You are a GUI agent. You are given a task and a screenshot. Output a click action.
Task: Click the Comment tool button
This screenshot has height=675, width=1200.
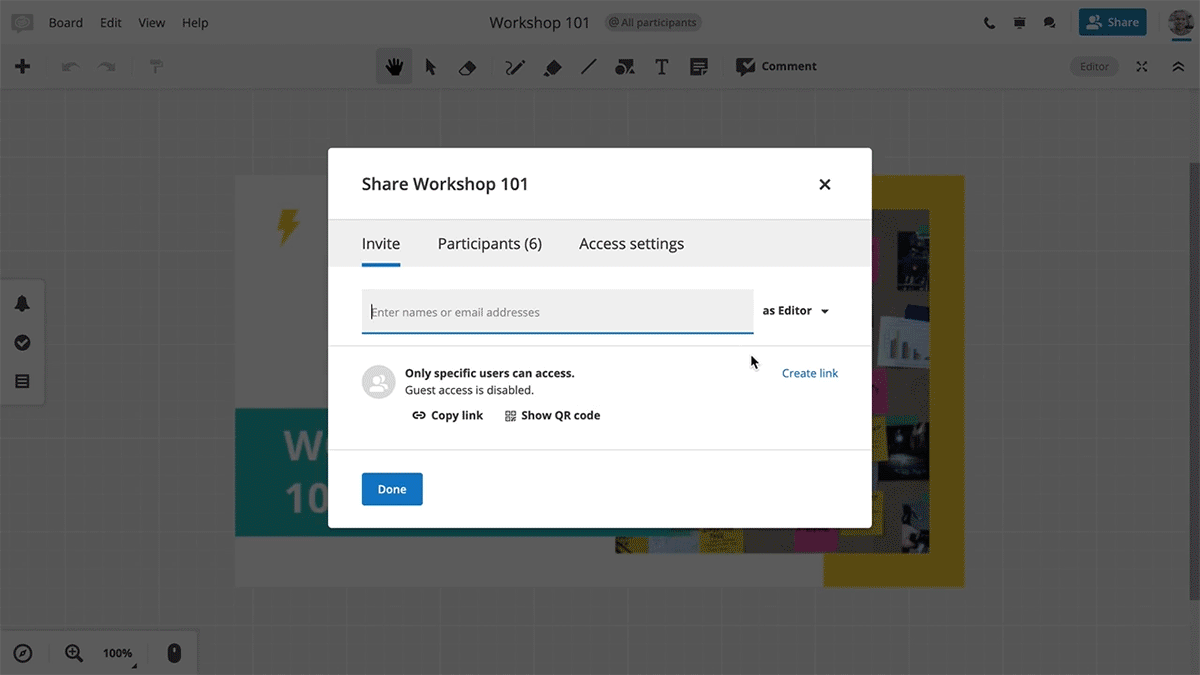[x=776, y=66]
